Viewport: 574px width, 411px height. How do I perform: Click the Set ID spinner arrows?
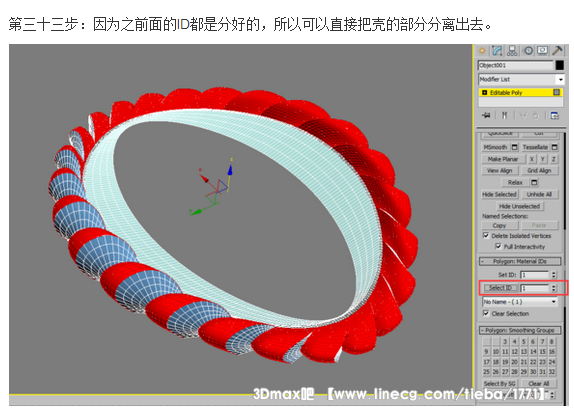pyautogui.click(x=554, y=274)
